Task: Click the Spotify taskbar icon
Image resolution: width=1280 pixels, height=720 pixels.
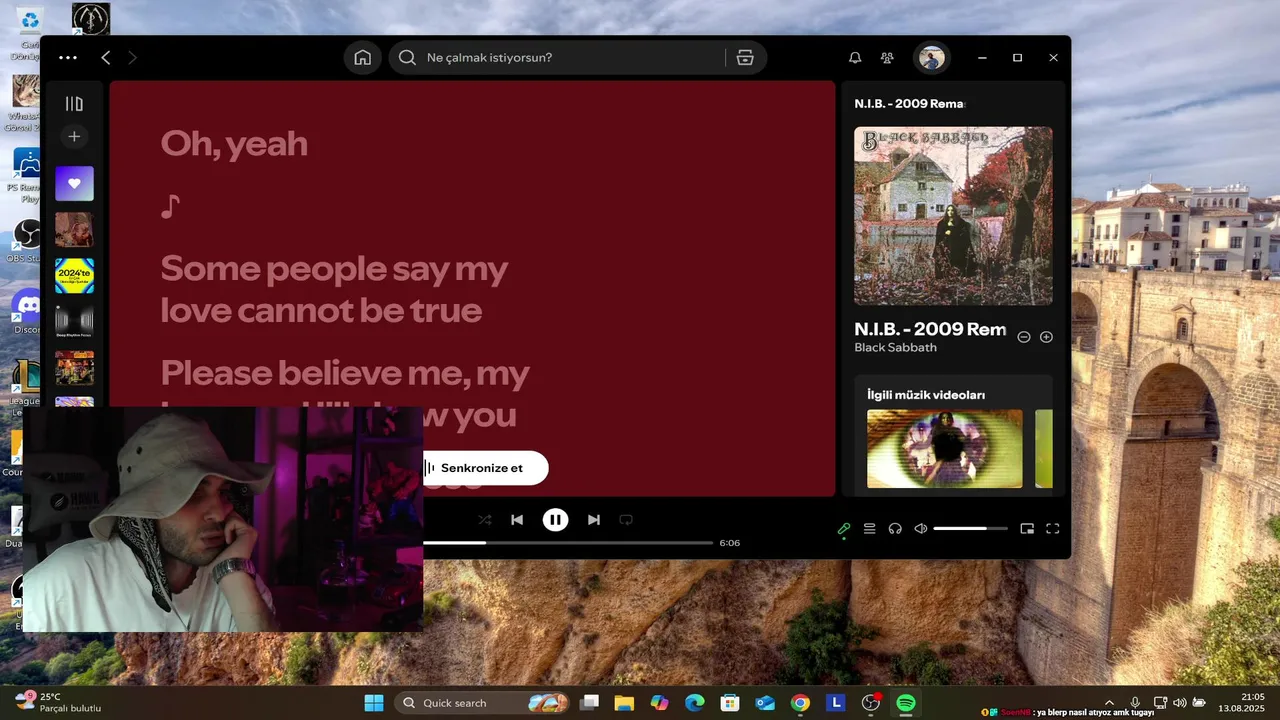Action: 906,703
